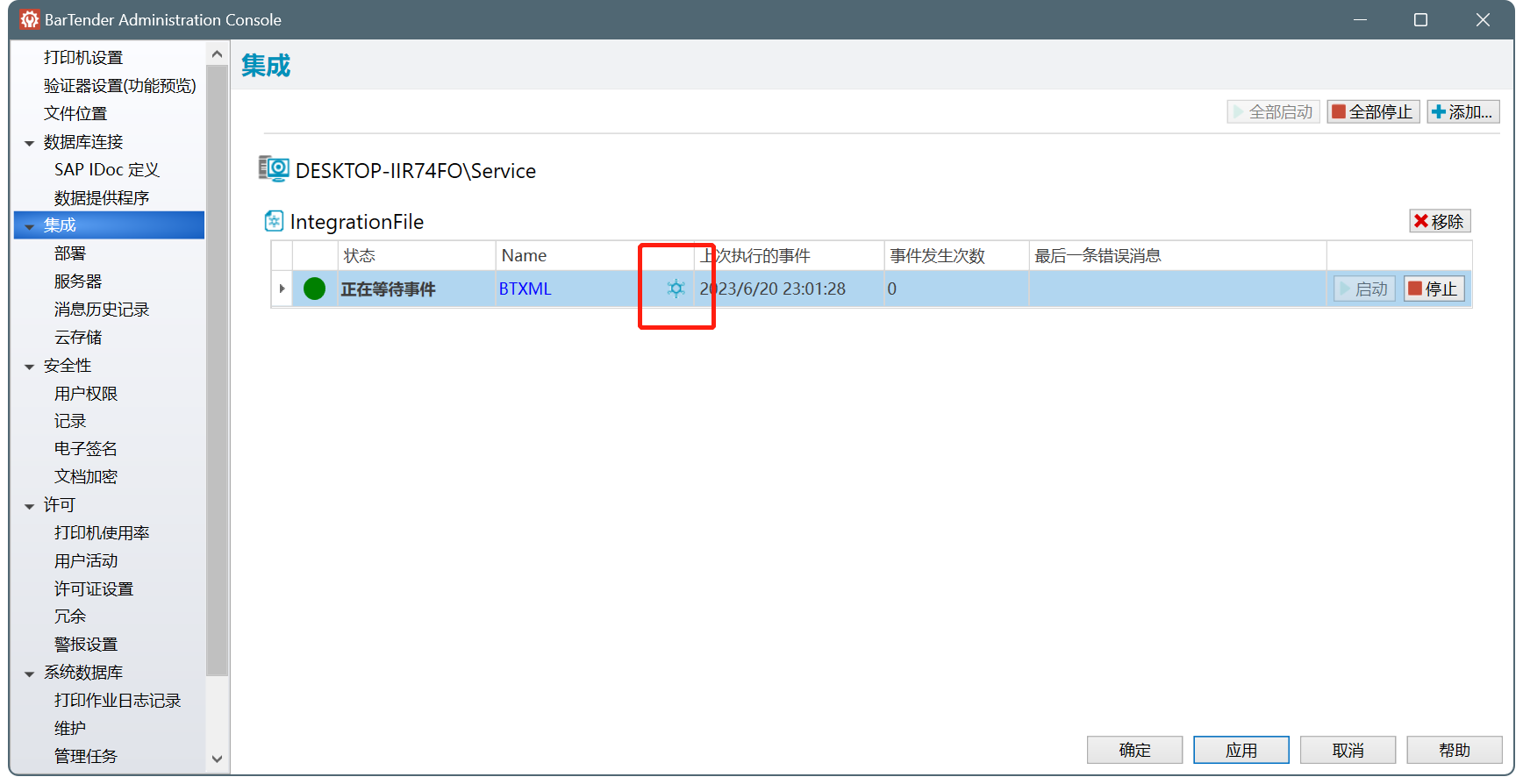This screenshot has width=1523, height=784.
Task: Open 云存储 page
Action: [78, 337]
